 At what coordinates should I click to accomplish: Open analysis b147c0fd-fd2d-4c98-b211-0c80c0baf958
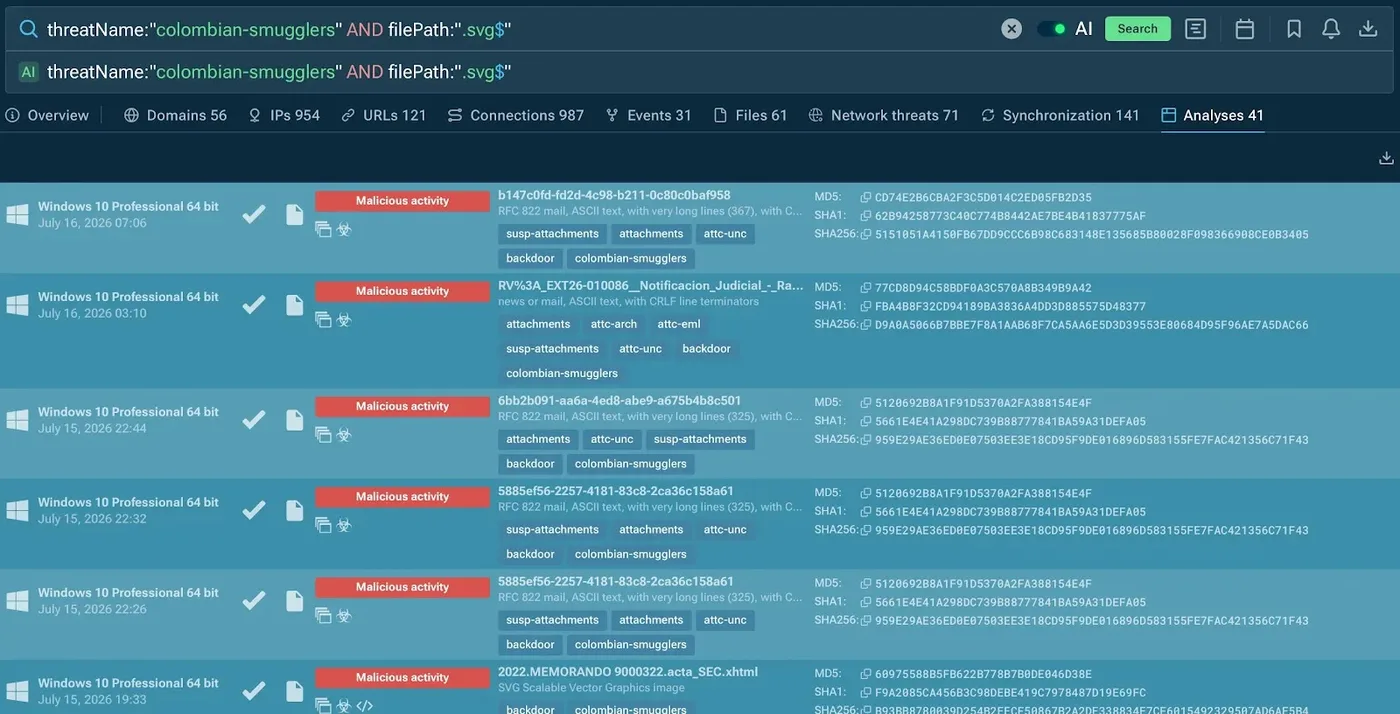tap(614, 195)
